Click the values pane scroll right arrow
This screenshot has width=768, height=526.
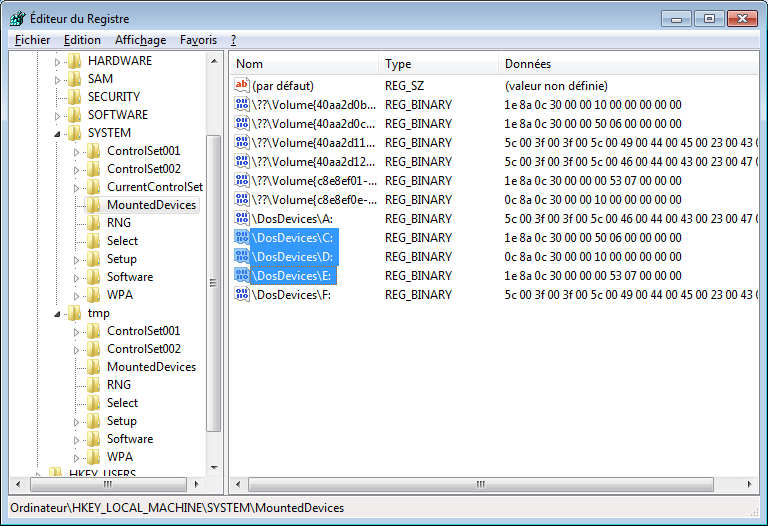point(749,484)
